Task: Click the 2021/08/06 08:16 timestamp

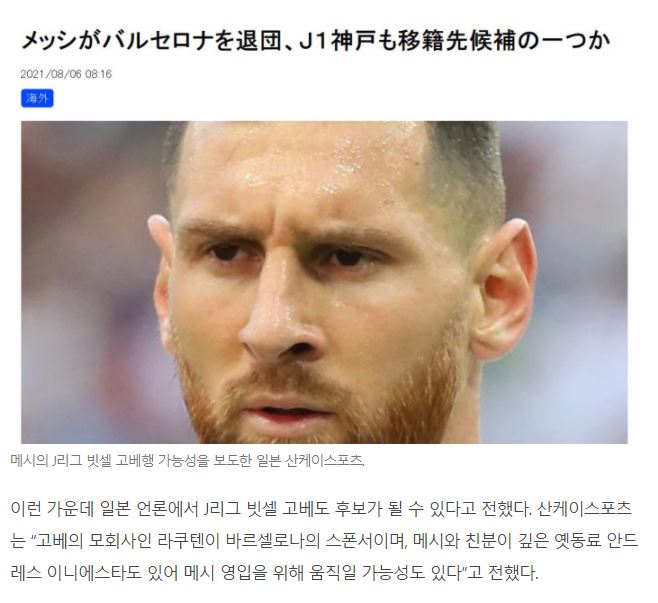Action: (66, 74)
